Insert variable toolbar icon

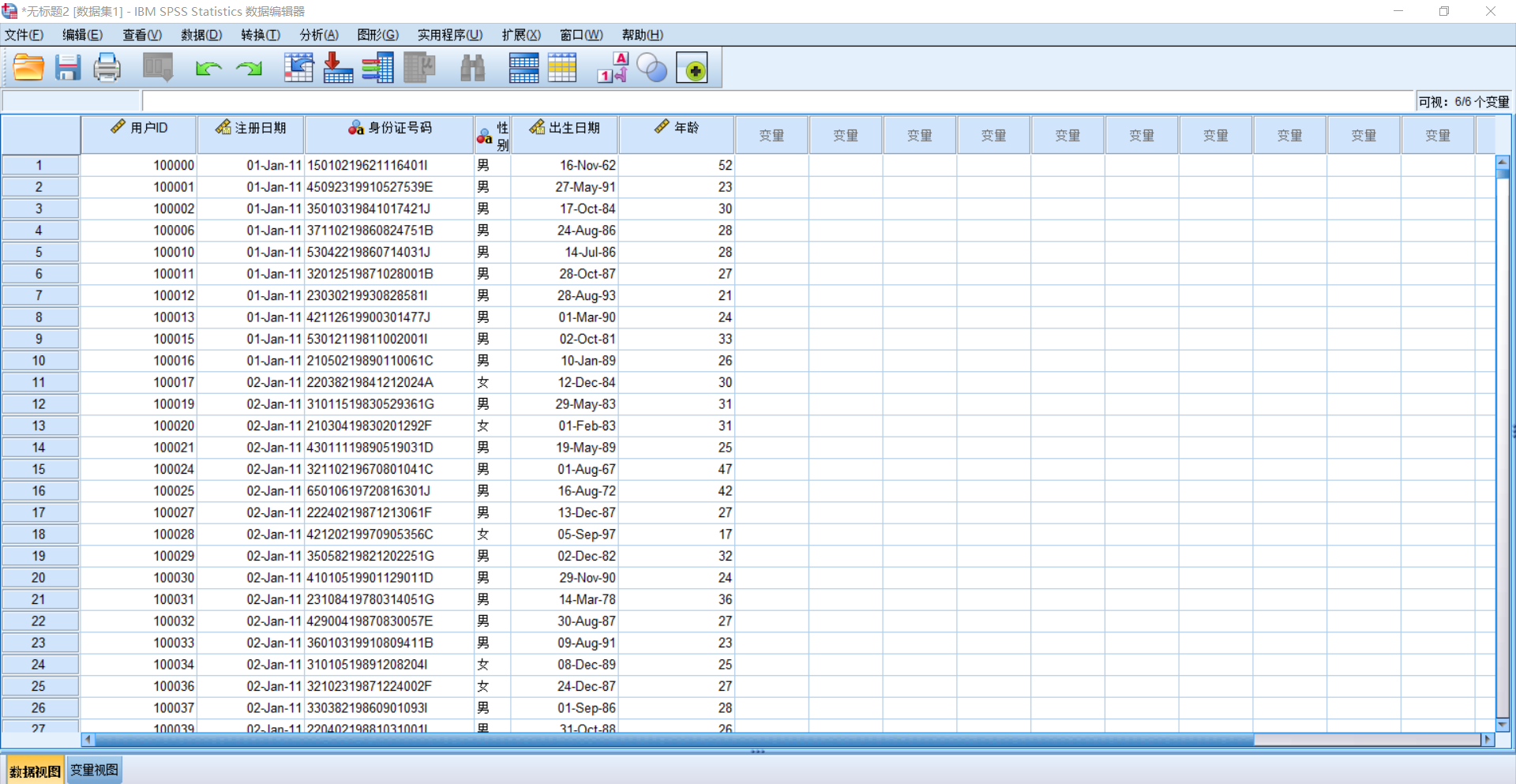point(562,68)
